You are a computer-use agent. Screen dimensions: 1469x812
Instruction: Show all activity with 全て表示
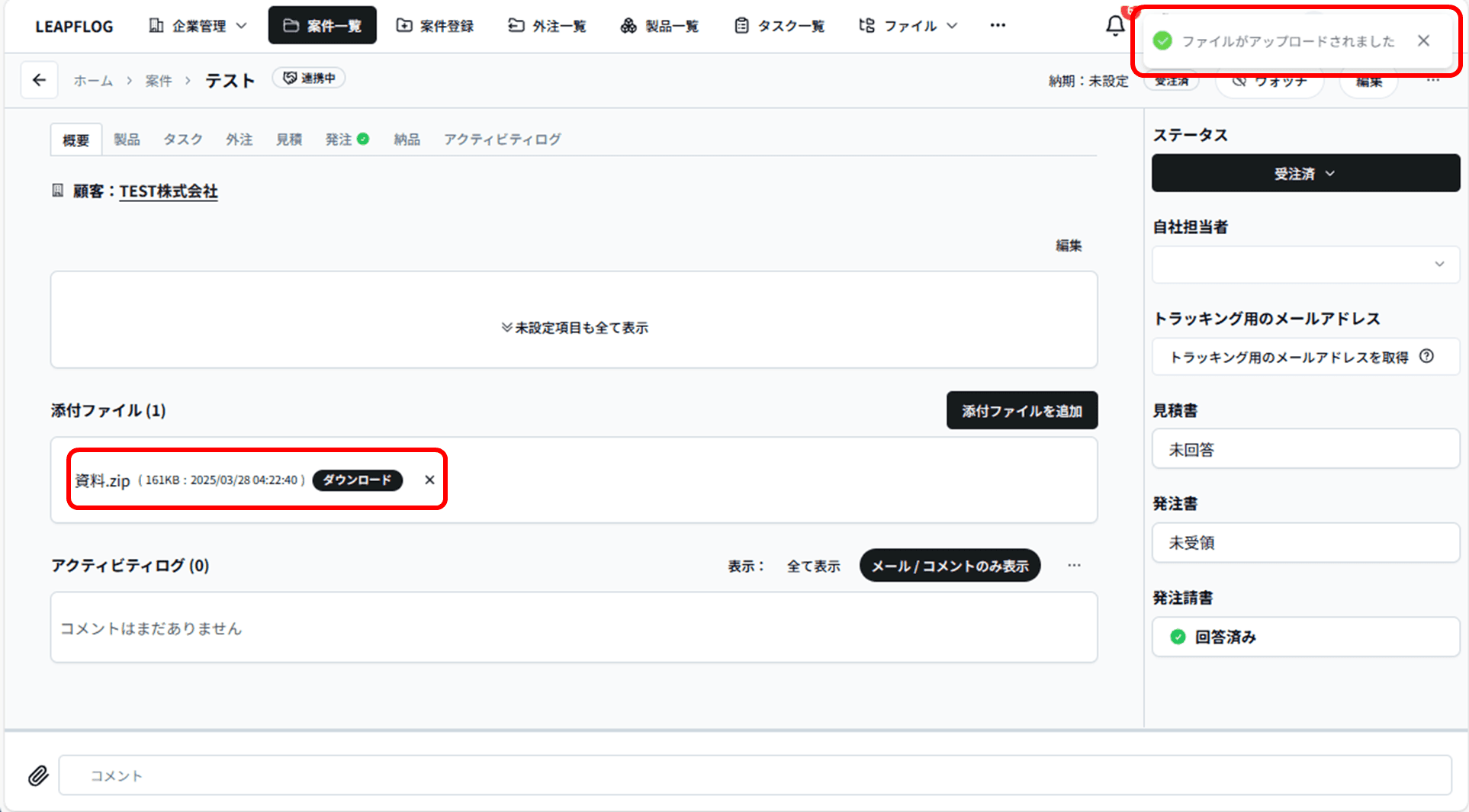click(x=813, y=566)
